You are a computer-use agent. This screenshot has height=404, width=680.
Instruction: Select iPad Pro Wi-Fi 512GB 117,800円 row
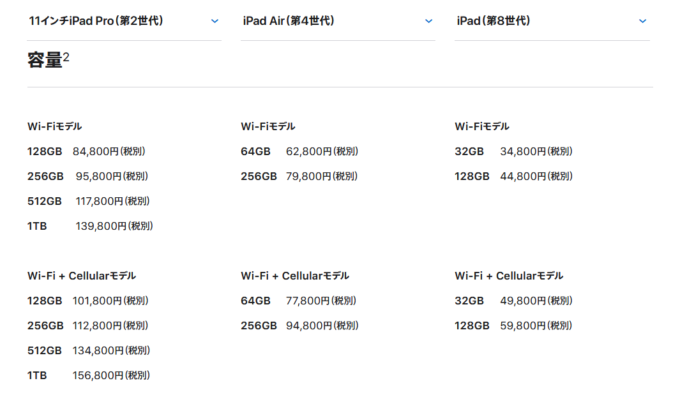[88, 201]
